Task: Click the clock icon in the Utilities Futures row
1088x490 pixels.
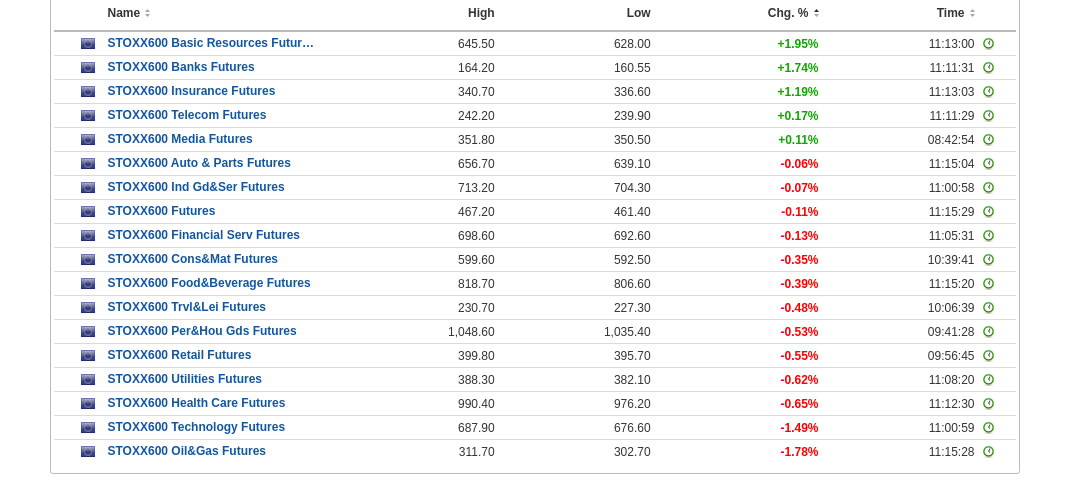Action: point(988,380)
